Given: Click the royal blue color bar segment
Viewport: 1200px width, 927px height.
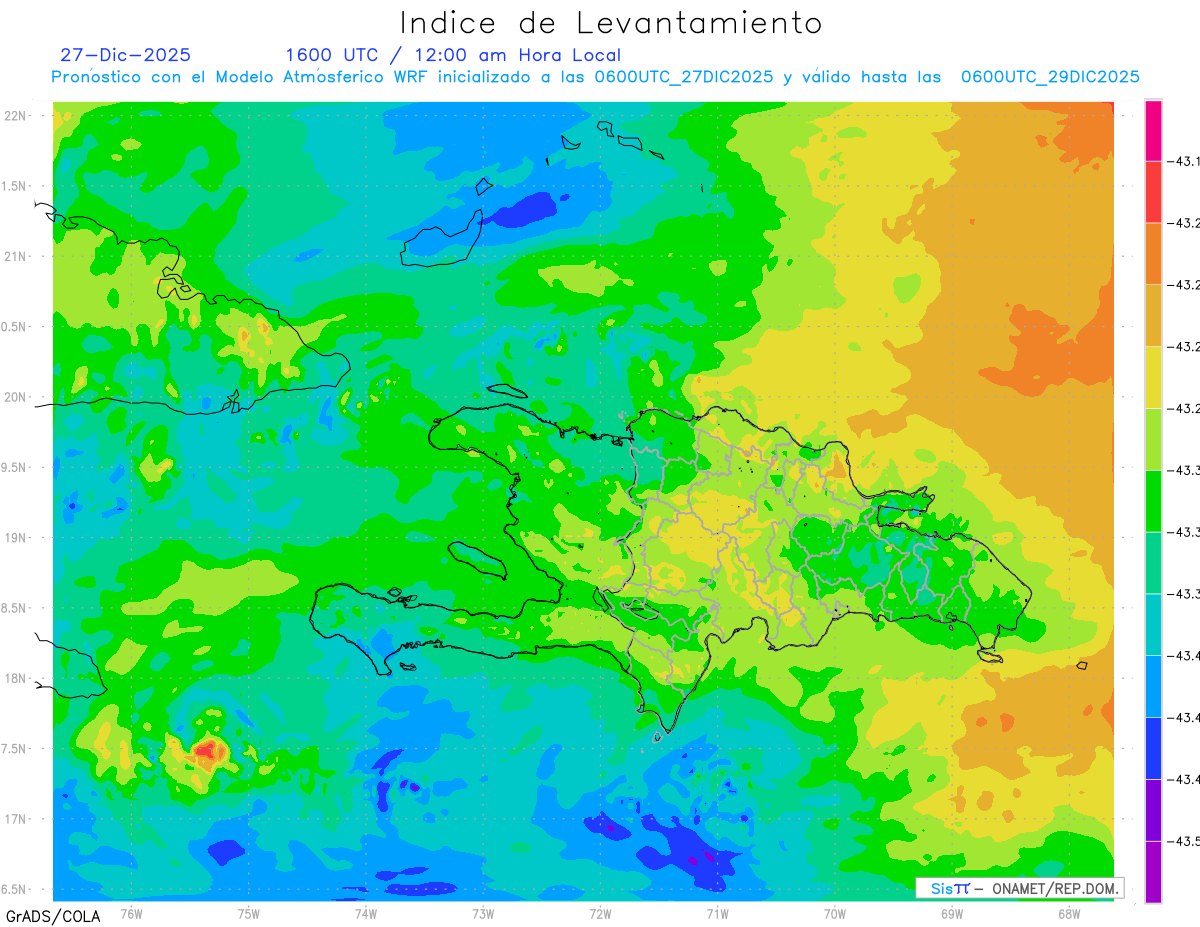Looking at the screenshot, I should [1153, 748].
